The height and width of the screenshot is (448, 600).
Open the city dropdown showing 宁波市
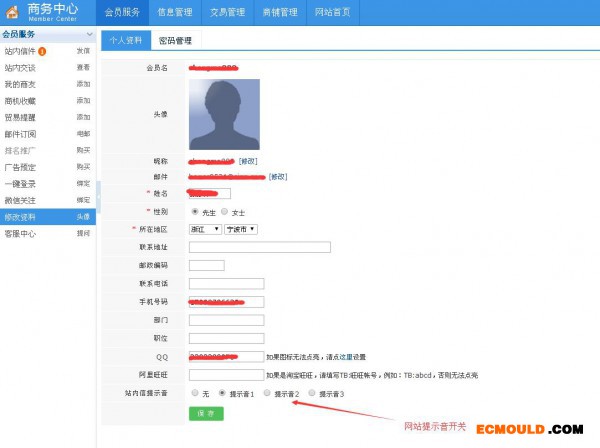pos(240,229)
